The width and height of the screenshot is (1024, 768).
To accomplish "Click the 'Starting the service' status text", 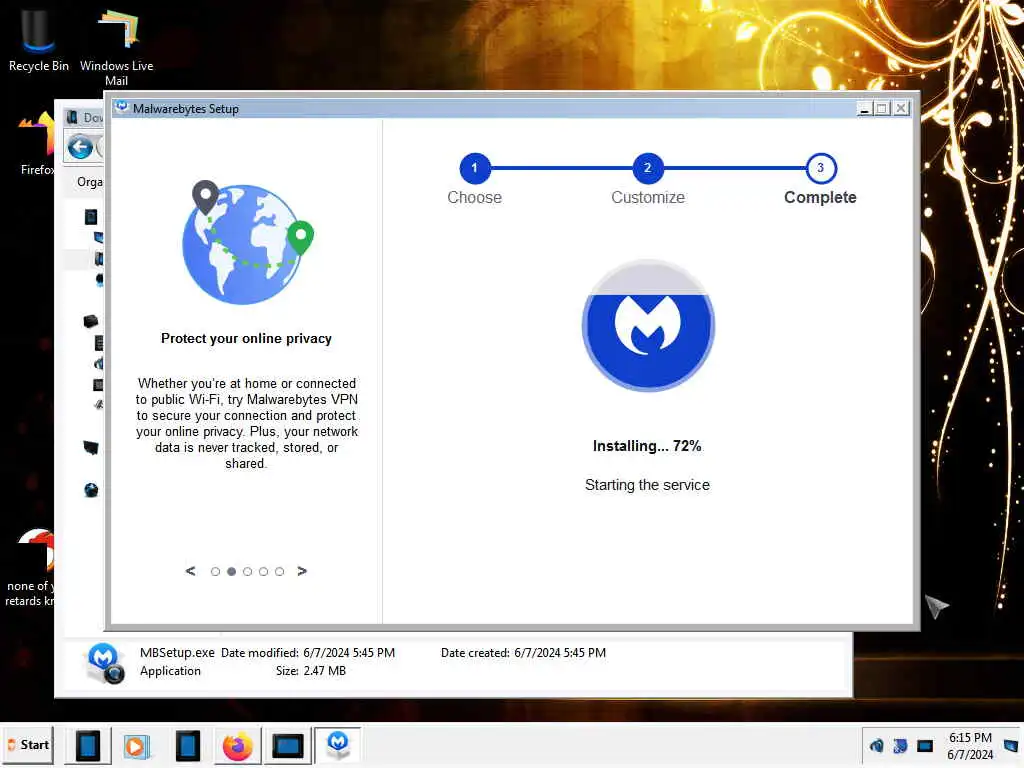I will [x=647, y=485].
